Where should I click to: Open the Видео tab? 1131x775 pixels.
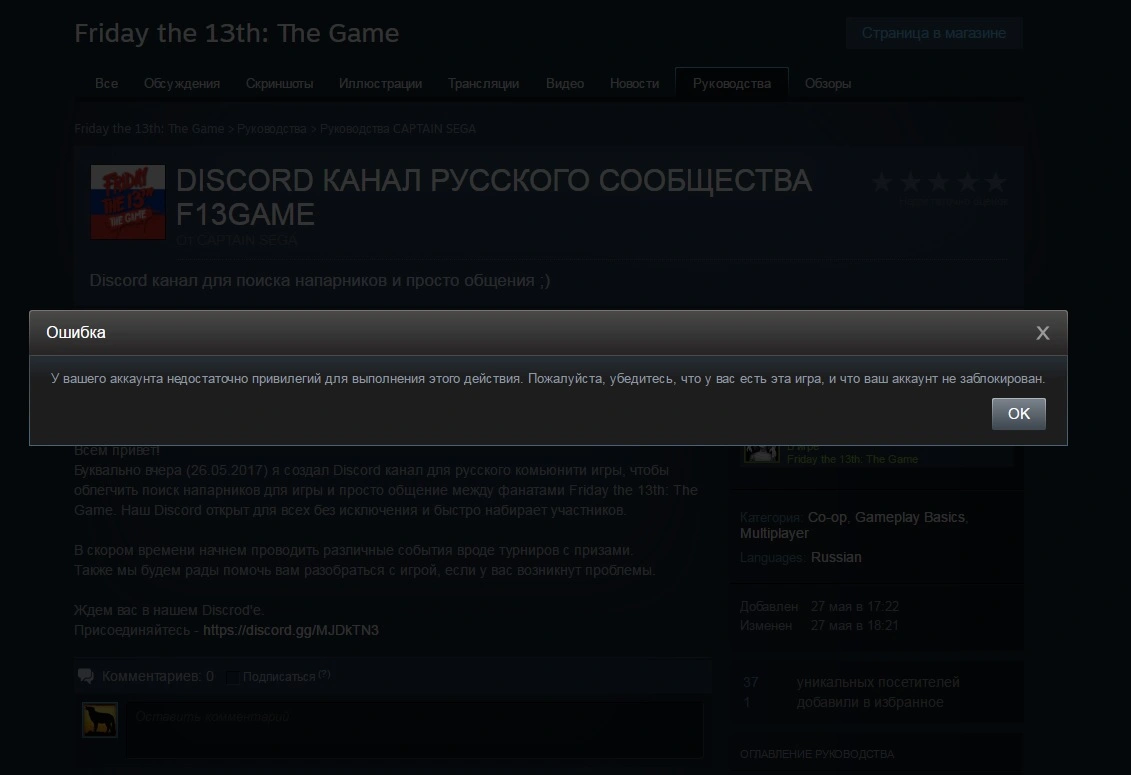coord(565,84)
